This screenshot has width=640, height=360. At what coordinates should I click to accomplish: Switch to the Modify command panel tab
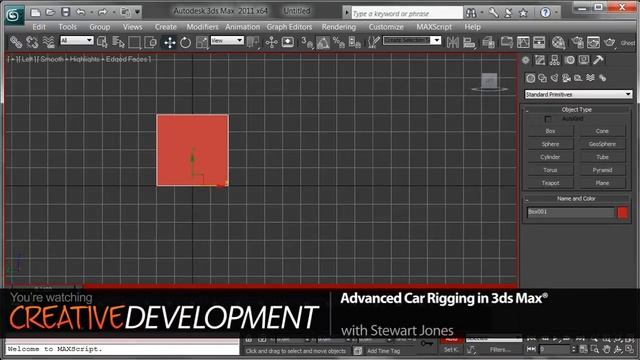(x=540, y=60)
